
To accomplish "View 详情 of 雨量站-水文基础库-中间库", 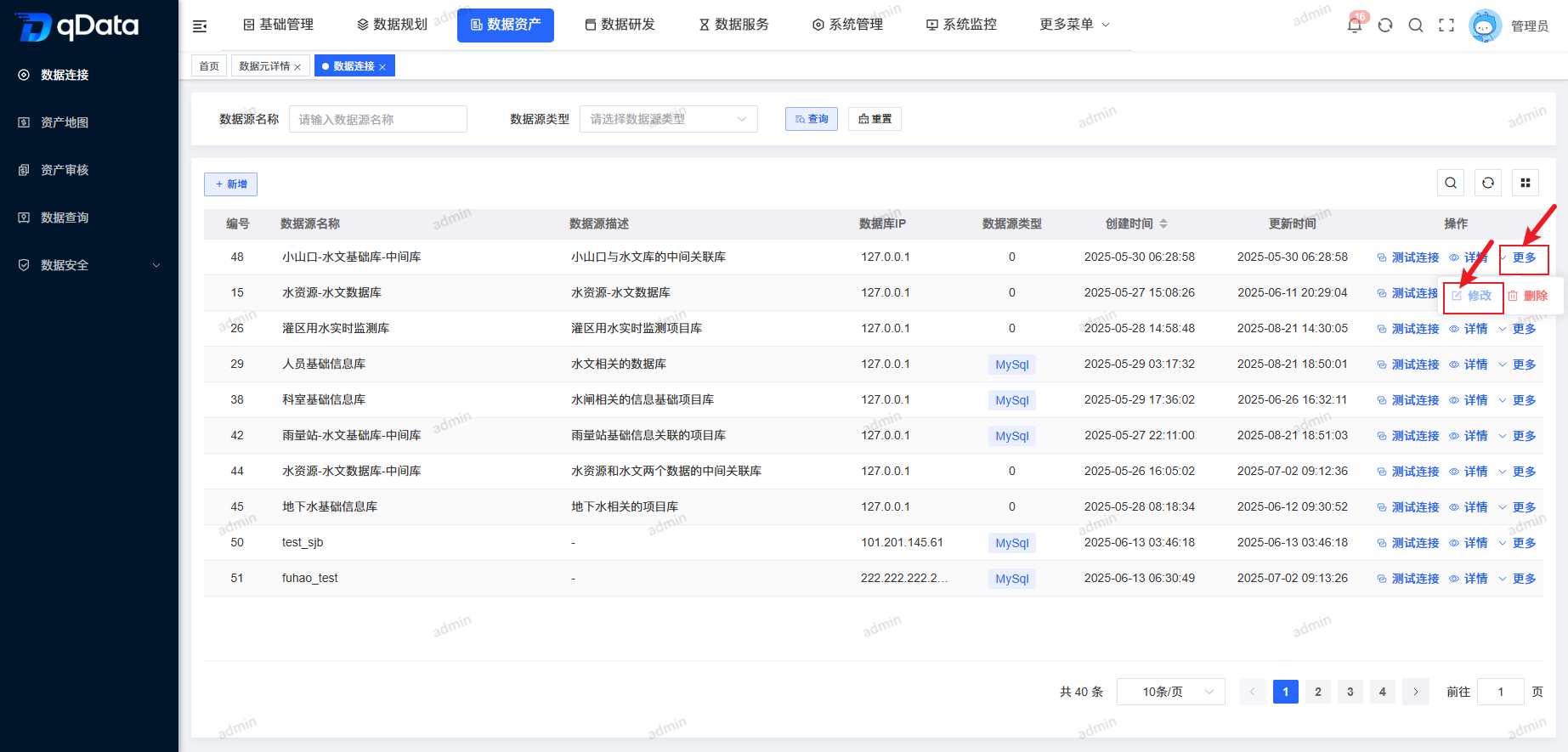I will pyautogui.click(x=1469, y=436).
